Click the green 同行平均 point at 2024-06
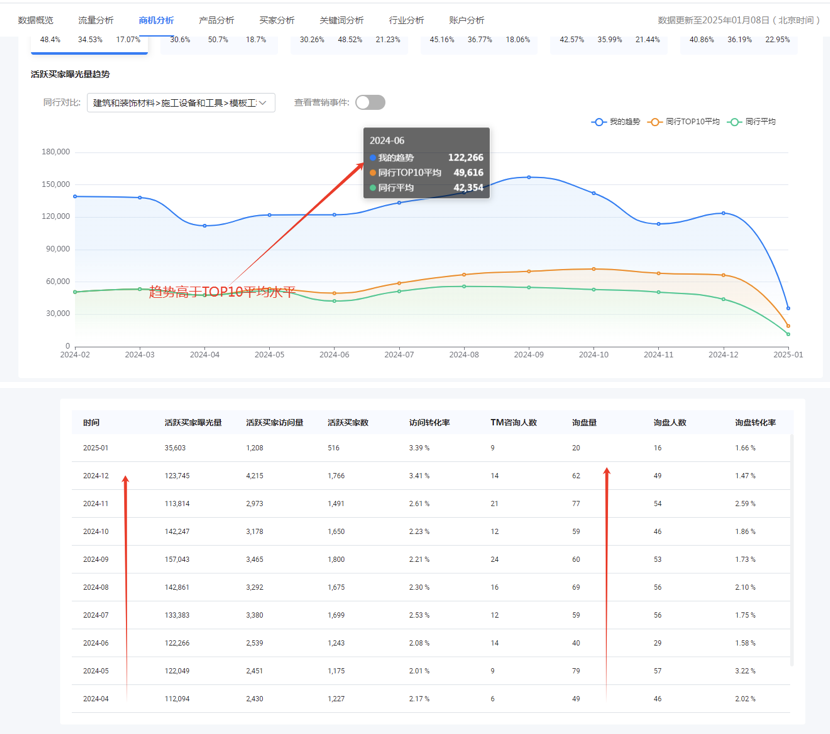Screen dimensions: 830x734 [x=335, y=301]
